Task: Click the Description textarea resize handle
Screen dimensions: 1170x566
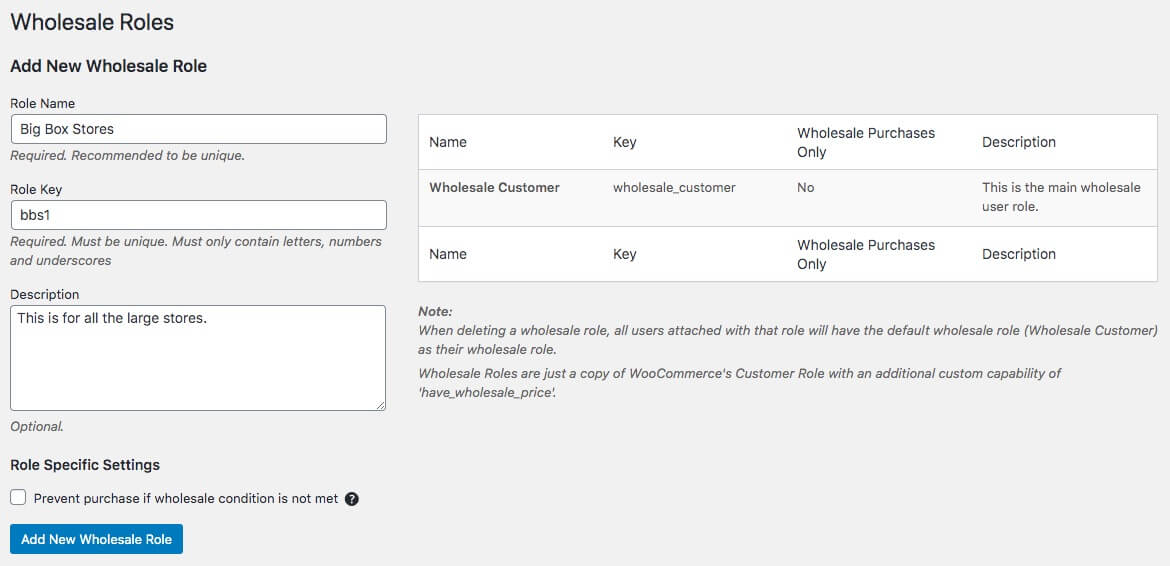Action: [380, 405]
